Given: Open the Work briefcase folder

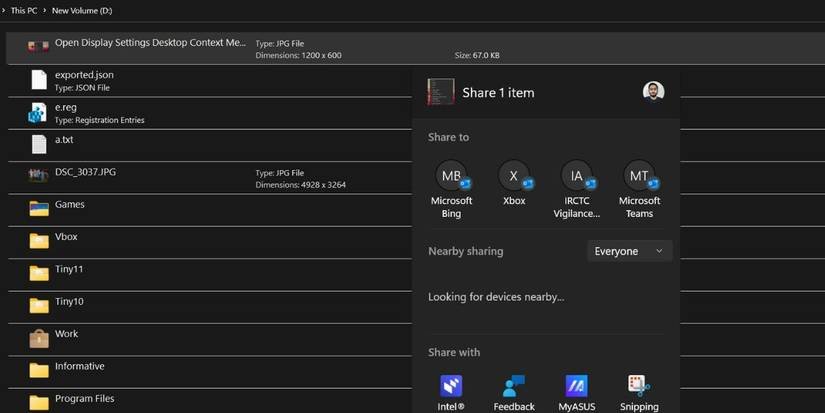Looking at the screenshot, I should (x=66, y=334).
